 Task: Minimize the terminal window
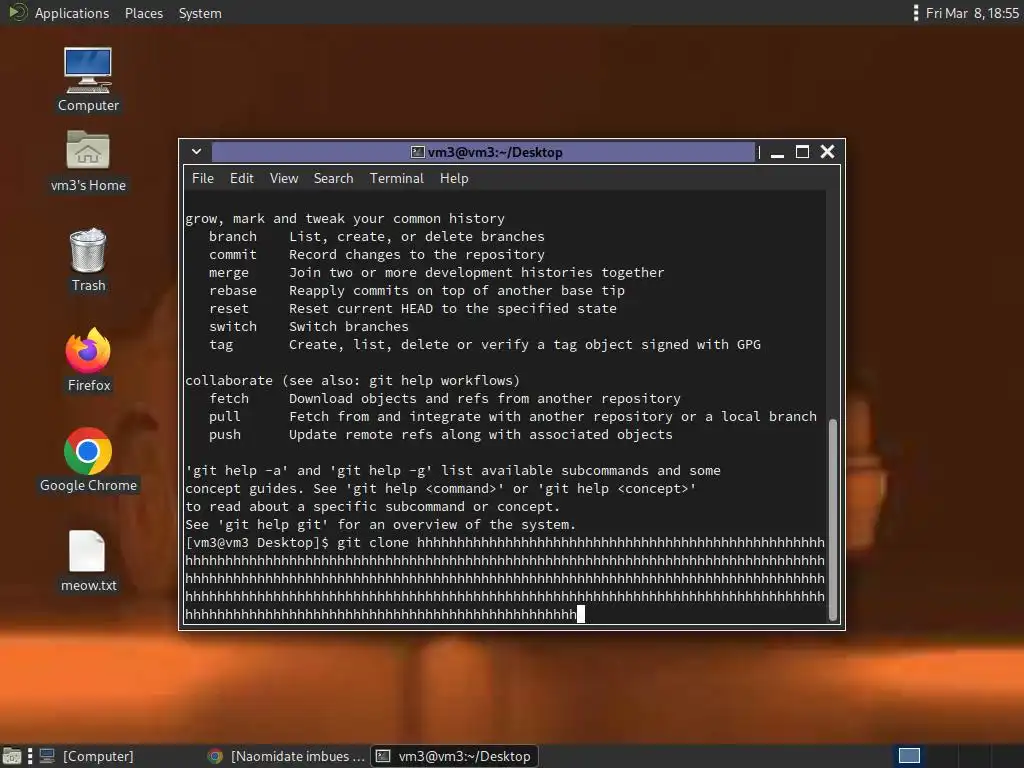coord(777,153)
